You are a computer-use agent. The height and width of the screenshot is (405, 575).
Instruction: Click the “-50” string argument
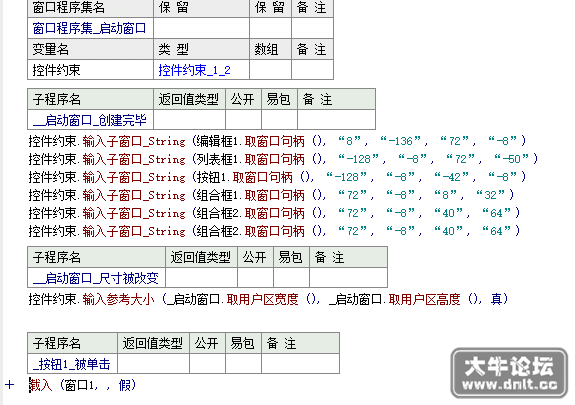pos(512,159)
